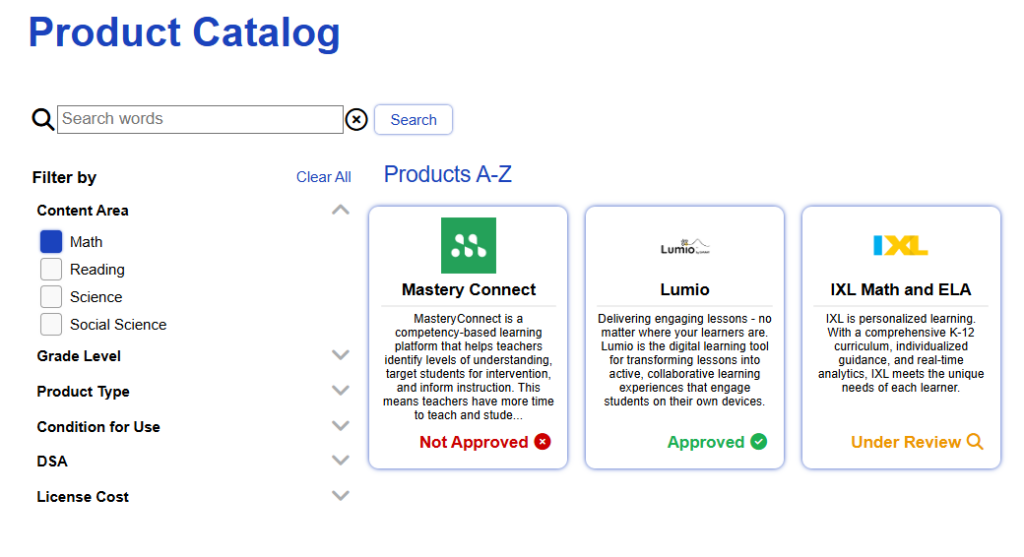Click the magnifying glass search icon
The width and height of the screenshot is (1024, 557).
click(43, 119)
